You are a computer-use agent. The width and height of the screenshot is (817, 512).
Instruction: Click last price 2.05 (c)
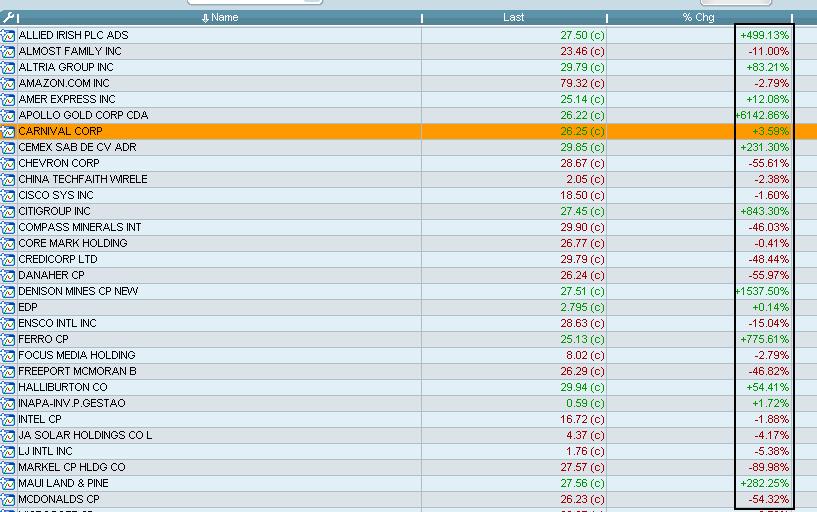point(585,179)
